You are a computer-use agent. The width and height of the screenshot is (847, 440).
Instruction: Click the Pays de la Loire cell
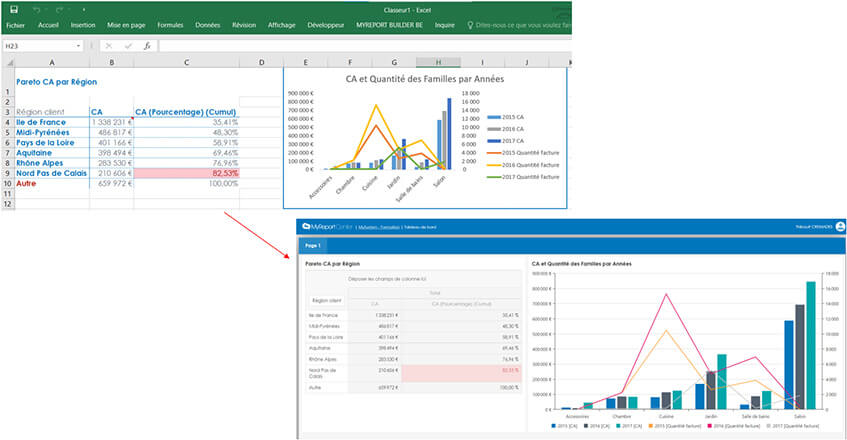(52, 143)
